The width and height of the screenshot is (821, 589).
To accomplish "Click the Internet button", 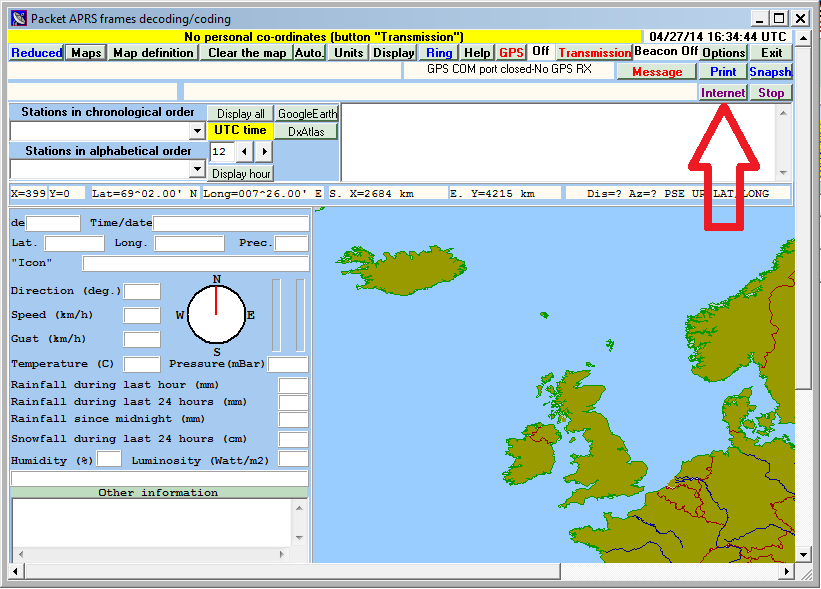I will [x=723, y=93].
